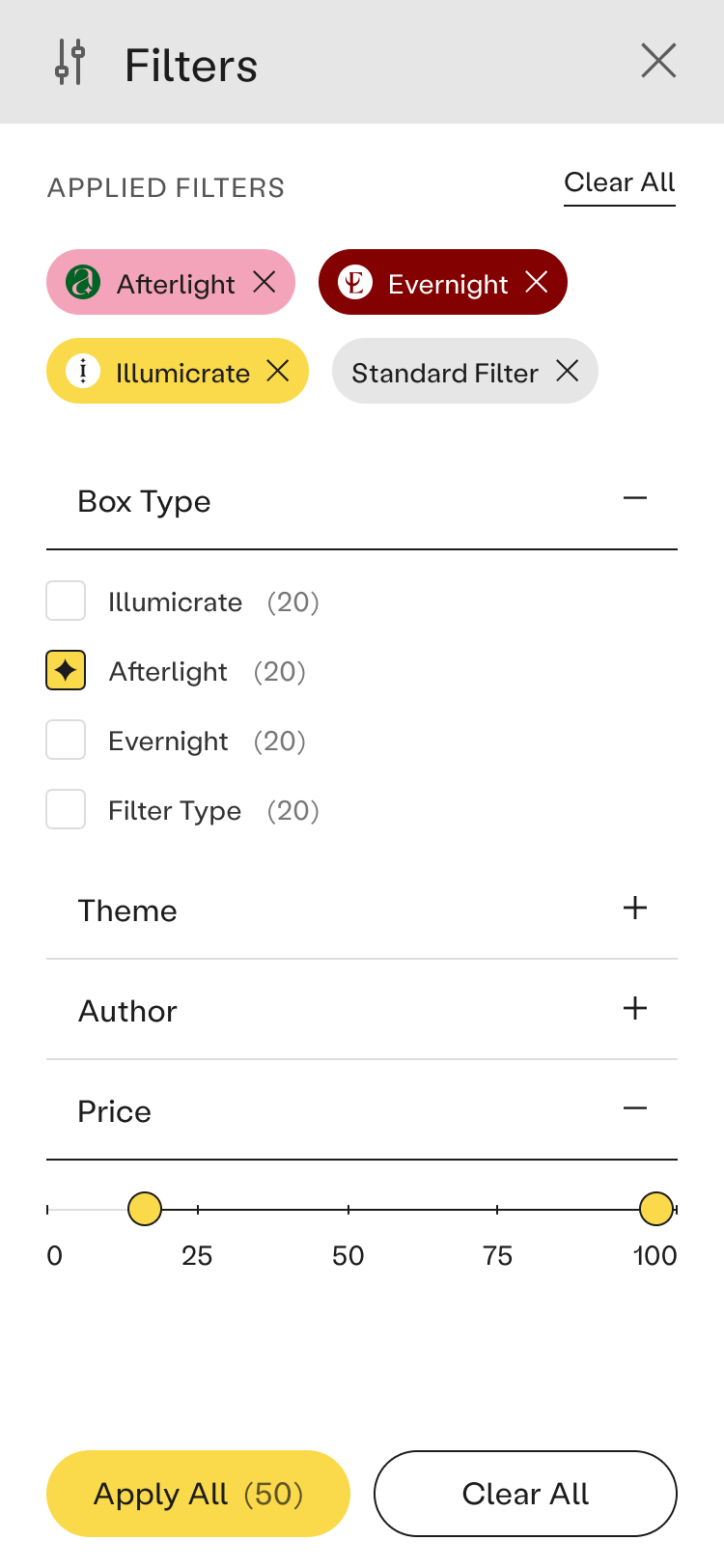Click the Clear All link at top
The image size is (724, 1568).
tap(619, 182)
